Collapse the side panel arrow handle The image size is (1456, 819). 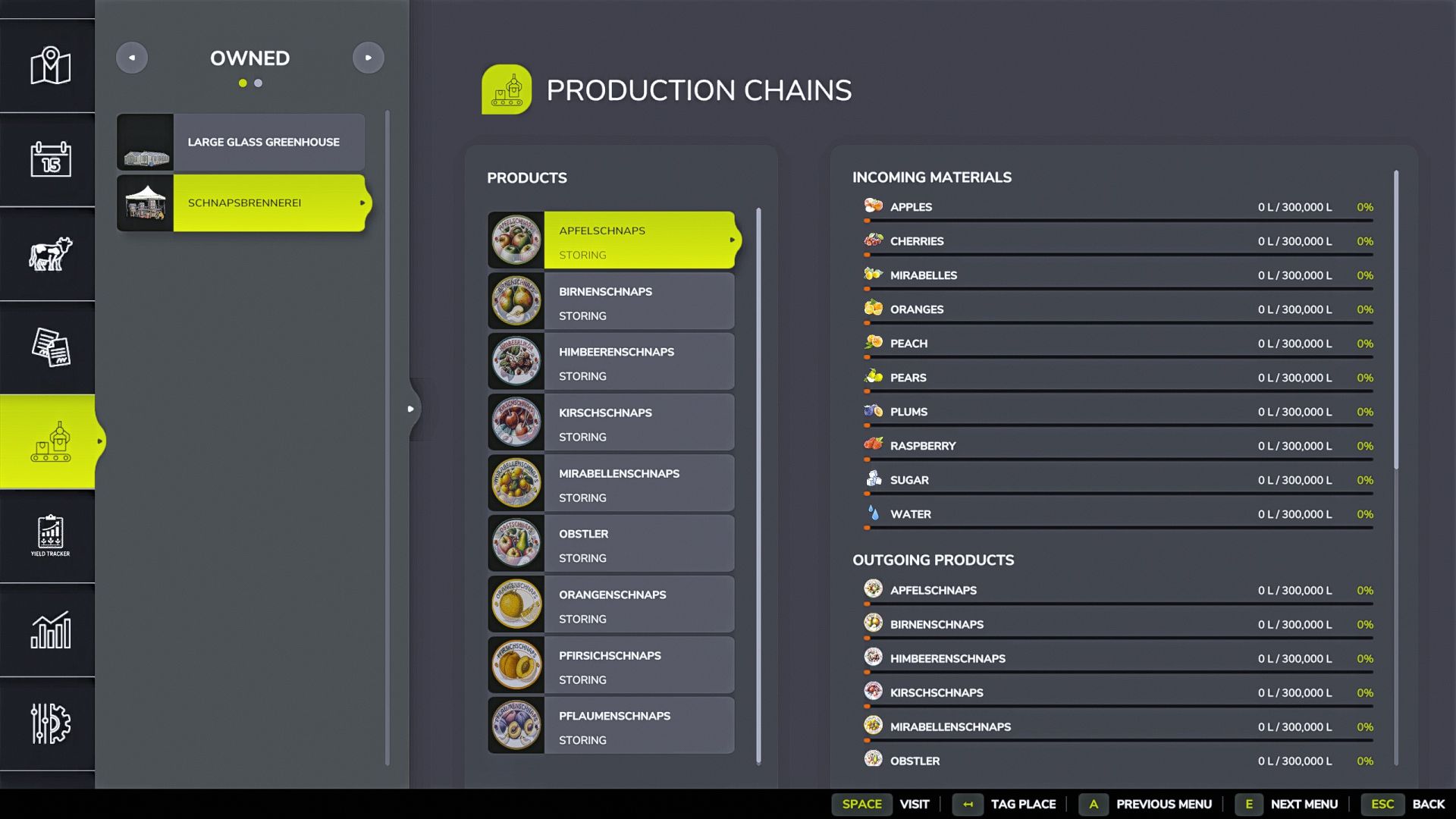coord(411,409)
